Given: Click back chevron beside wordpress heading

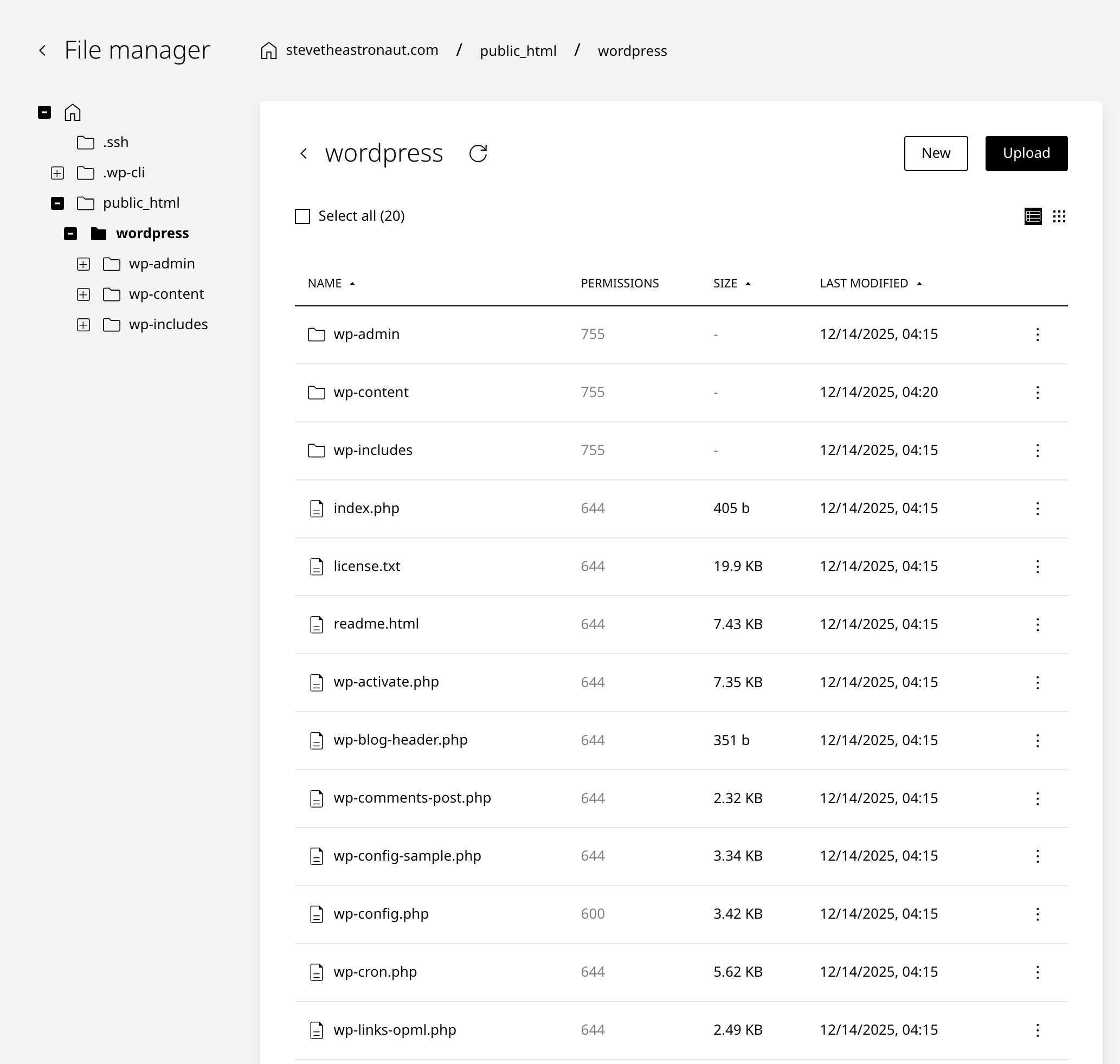Looking at the screenshot, I should tap(304, 153).
